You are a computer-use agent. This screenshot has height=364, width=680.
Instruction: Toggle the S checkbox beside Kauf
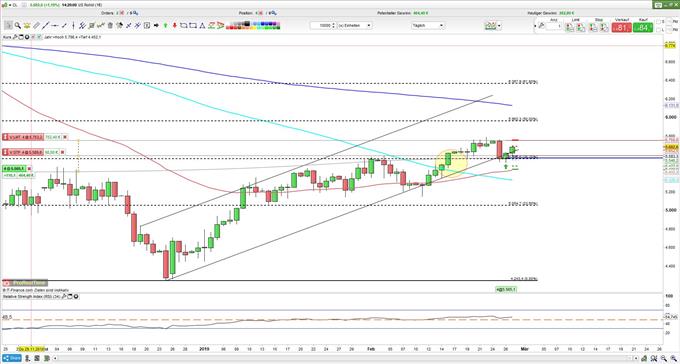coord(659,21)
